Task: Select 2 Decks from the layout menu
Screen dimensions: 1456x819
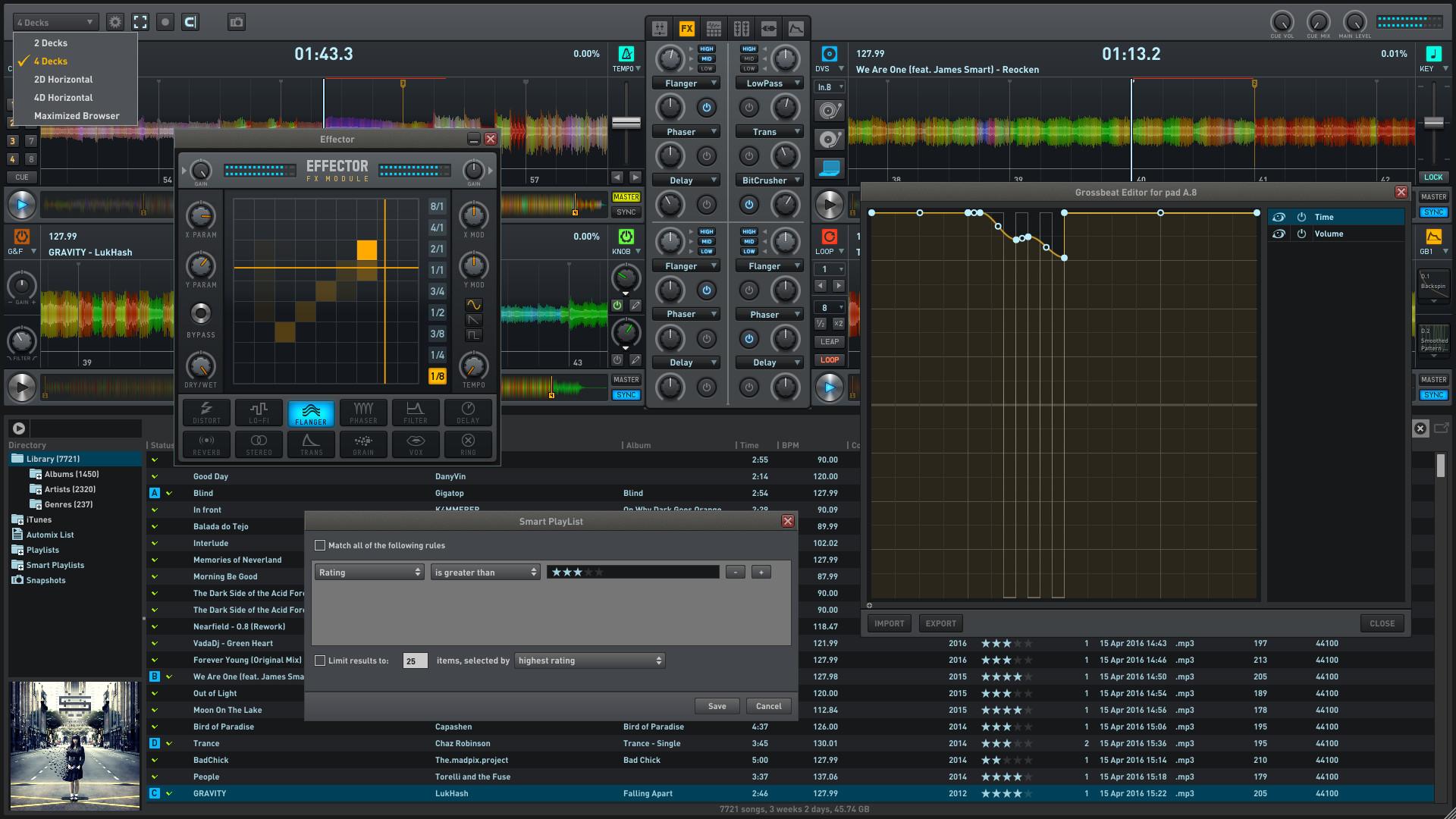Action: [x=51, y=43]
